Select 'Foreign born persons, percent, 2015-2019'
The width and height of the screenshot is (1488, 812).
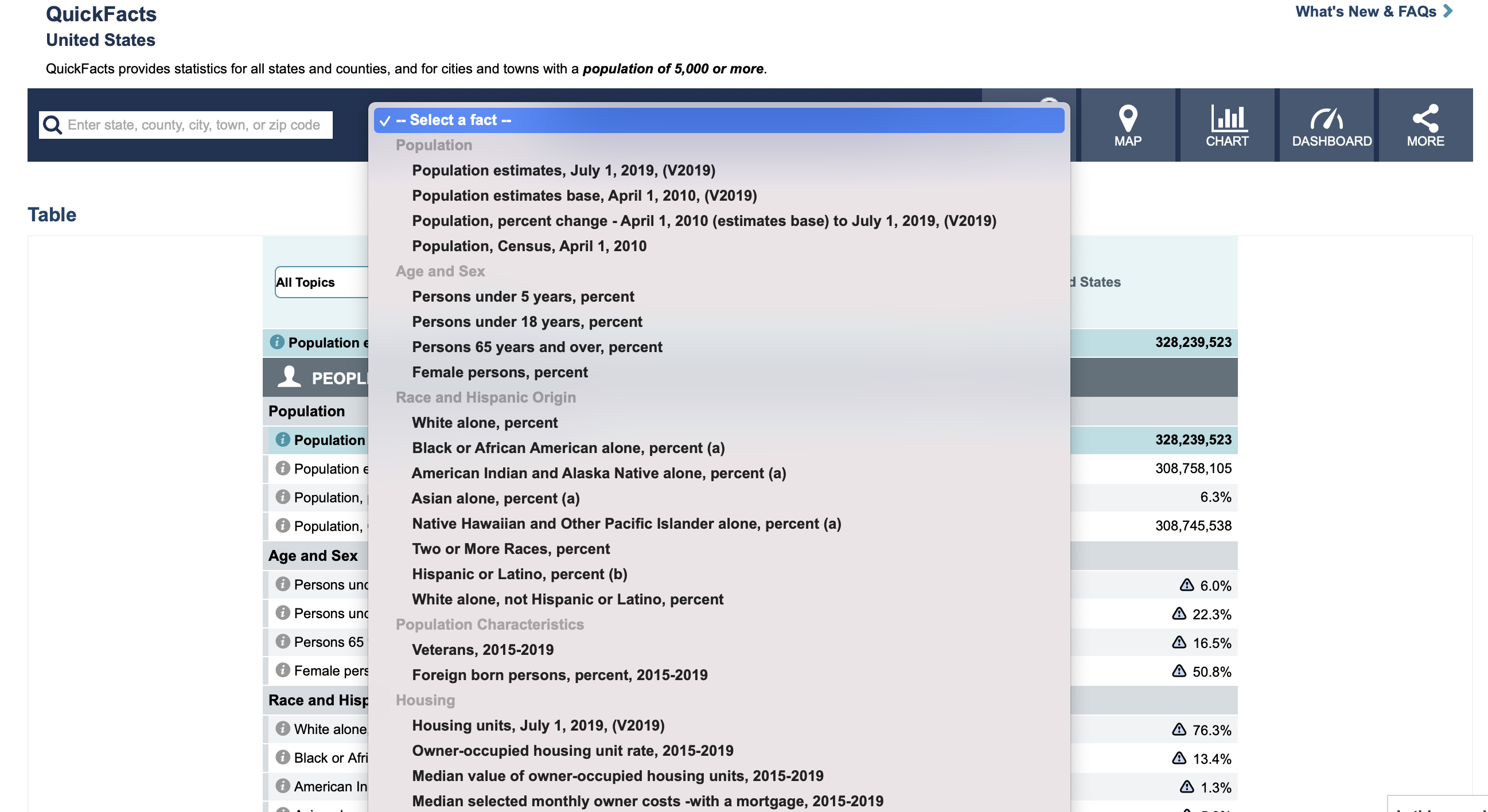pyautogui.click(x=560, y=675)
